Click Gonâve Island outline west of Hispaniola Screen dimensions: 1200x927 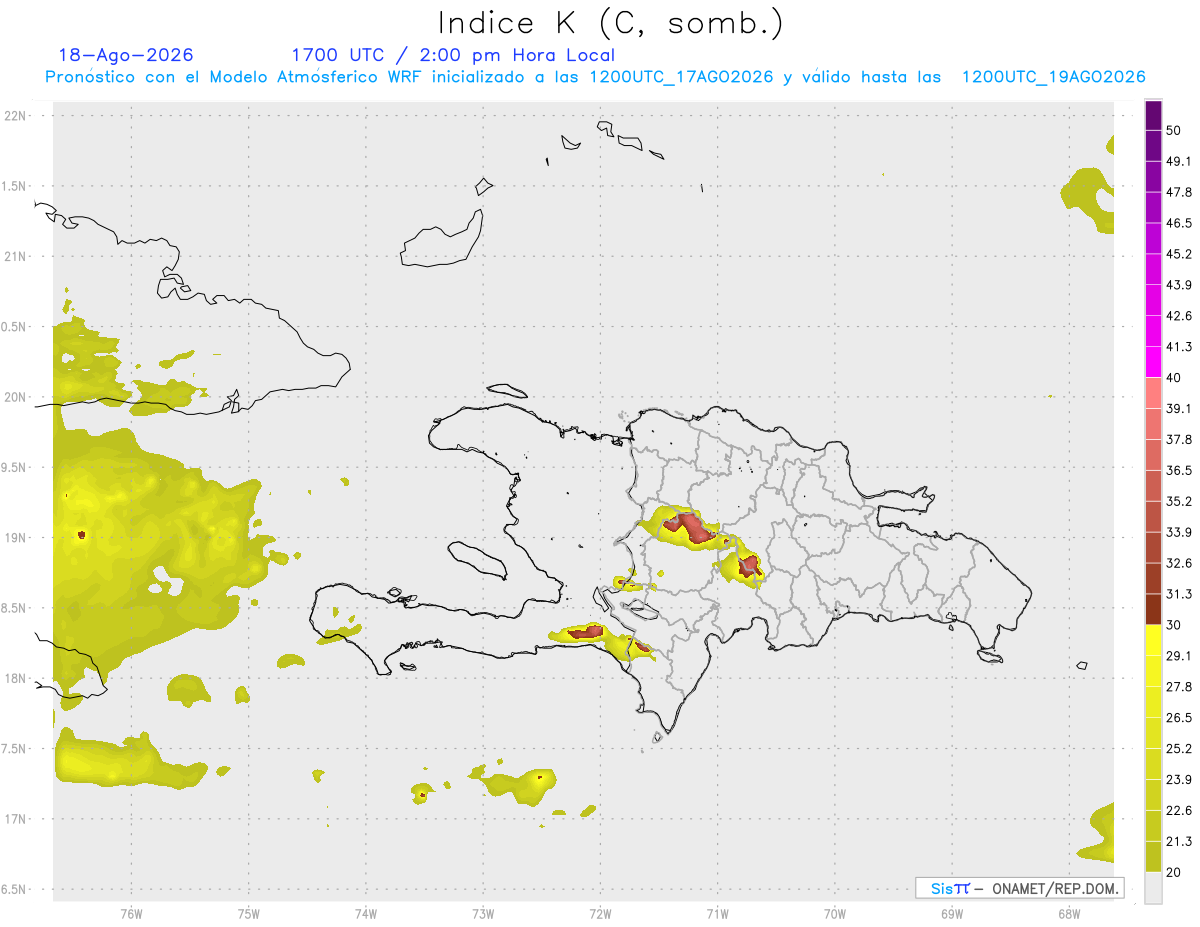[x=477, y=559]
